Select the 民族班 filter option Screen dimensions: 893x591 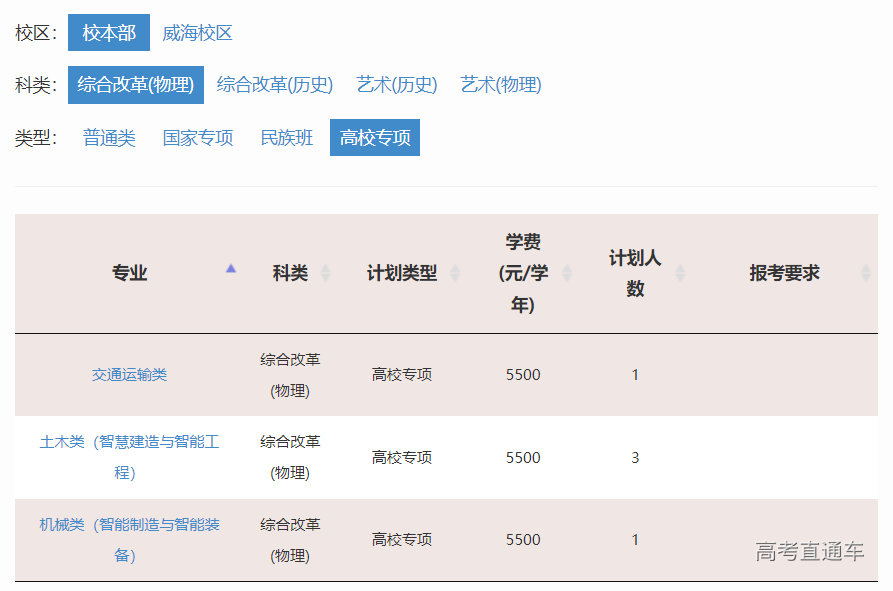click(286, 136)
